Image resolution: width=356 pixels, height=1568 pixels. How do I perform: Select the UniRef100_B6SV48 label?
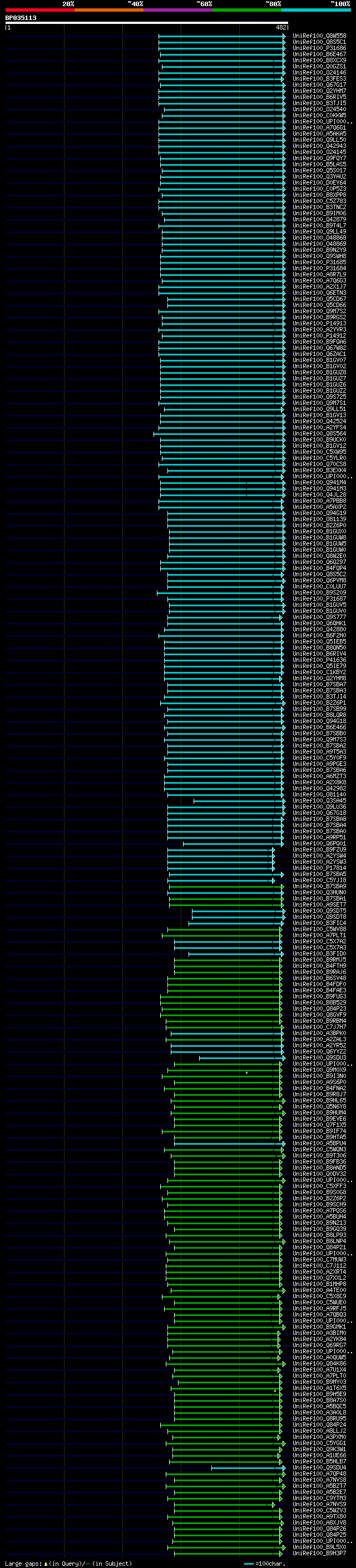click(x=319, y=979)
